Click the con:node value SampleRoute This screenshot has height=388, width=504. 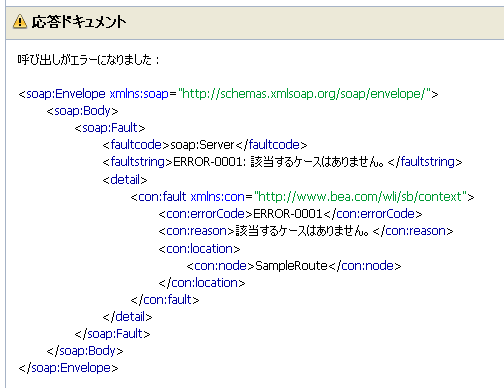[291, 266]
